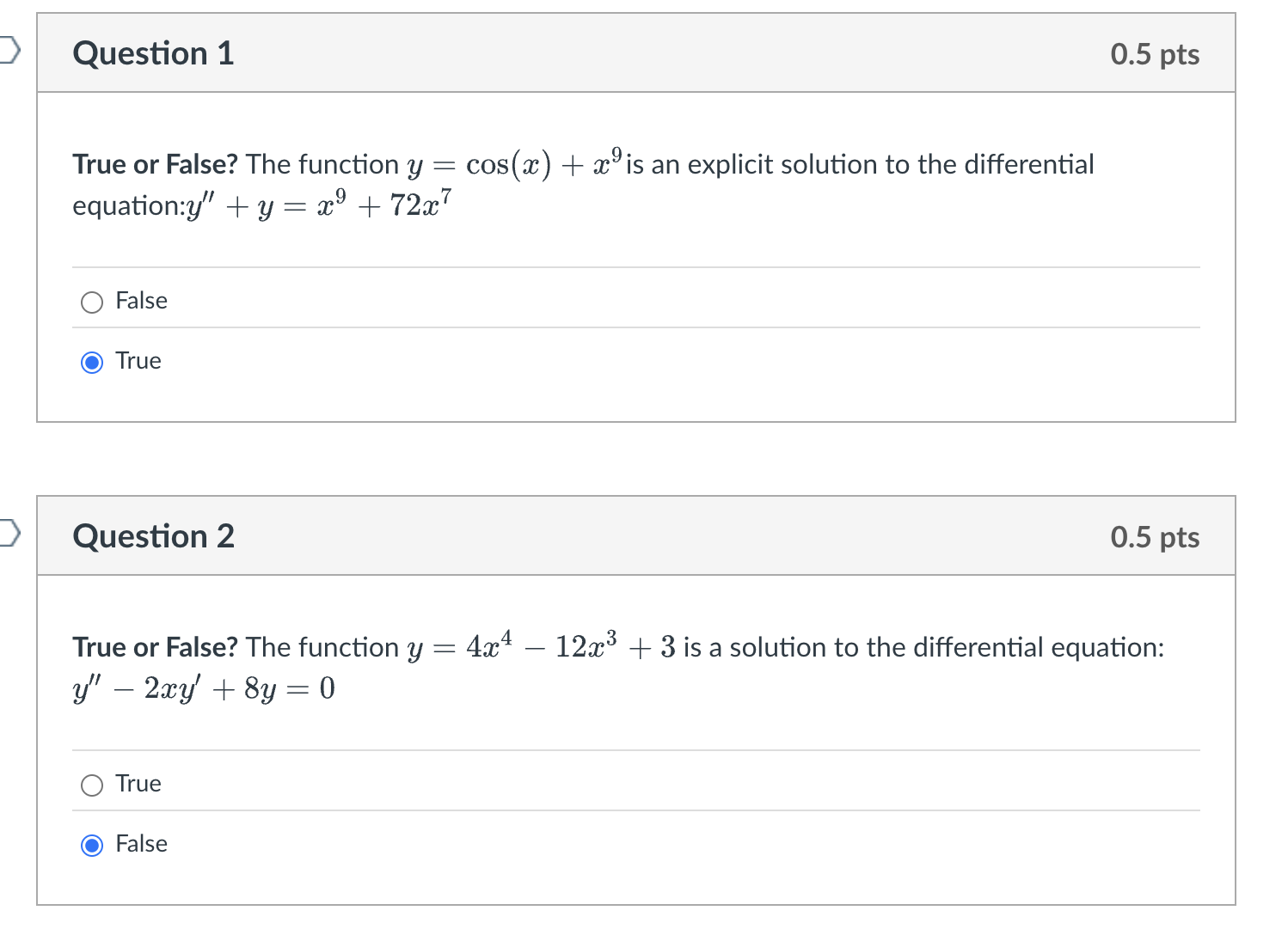The height and width of the screenshot is (935, 1288).
Task: Click the 'True or False?' bold text in Question 1
Action: [153, 163]
